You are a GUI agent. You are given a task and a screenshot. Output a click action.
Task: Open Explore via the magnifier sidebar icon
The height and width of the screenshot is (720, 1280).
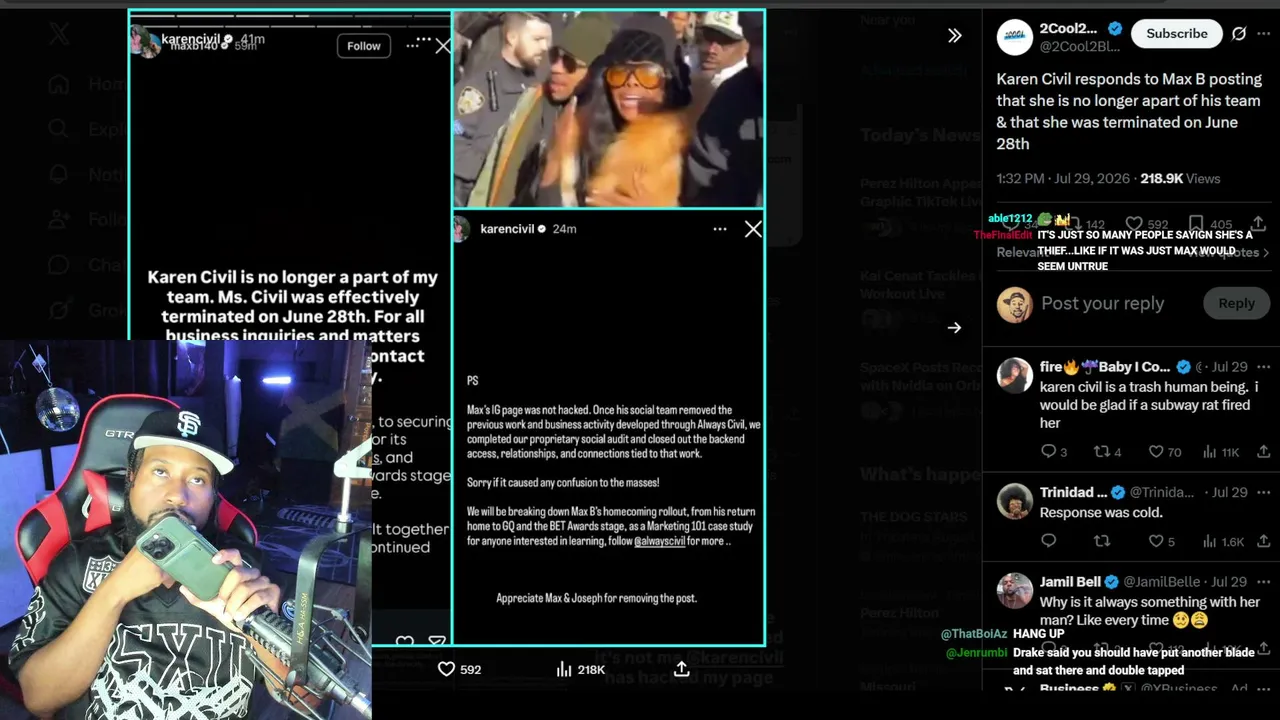pyautogui.click(x=59, y=129)
